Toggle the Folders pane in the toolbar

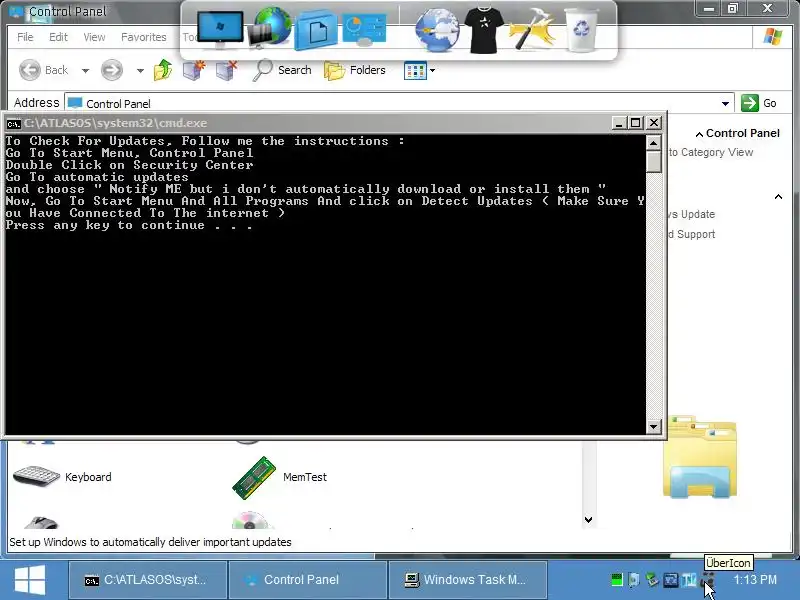click(x=355, y=70)
